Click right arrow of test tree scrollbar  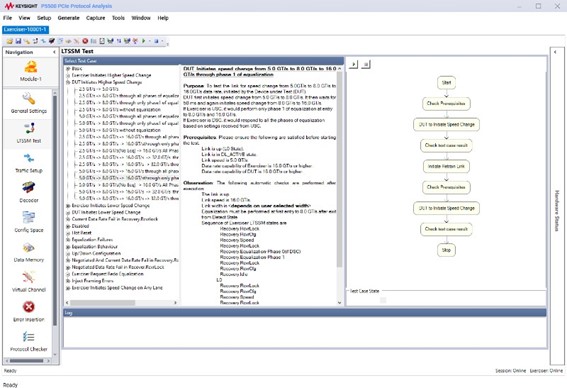(x=175, y=303)
